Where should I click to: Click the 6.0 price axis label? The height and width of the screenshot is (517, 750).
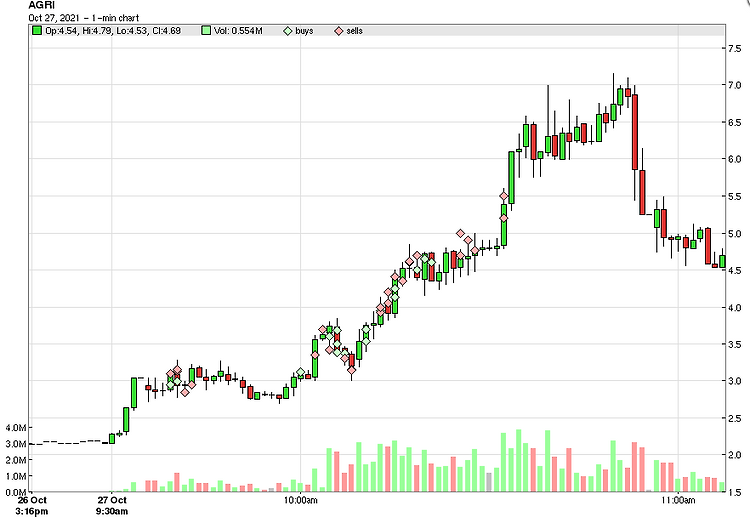coord(735,159)
